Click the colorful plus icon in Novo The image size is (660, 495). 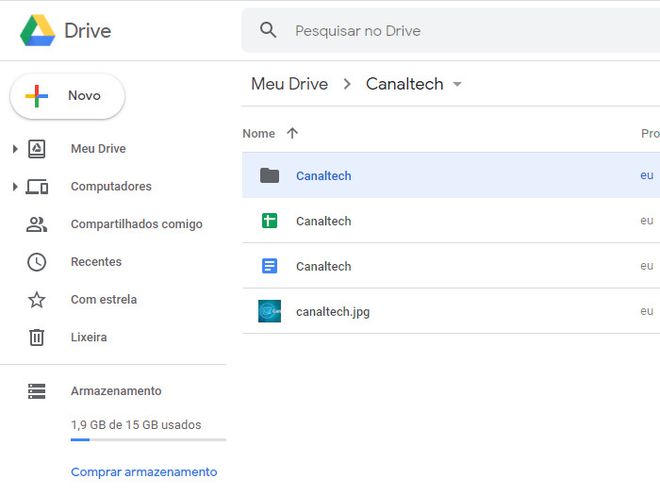(x=37, y=96)
